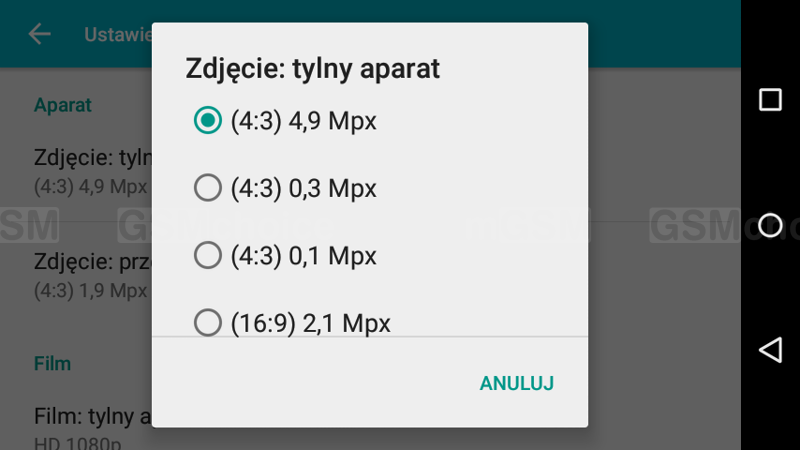This screenshot has height=450, width=800.
Task: Click the "Zdjęcie: tylny aparat" dialog title
Action: (313, 69)
